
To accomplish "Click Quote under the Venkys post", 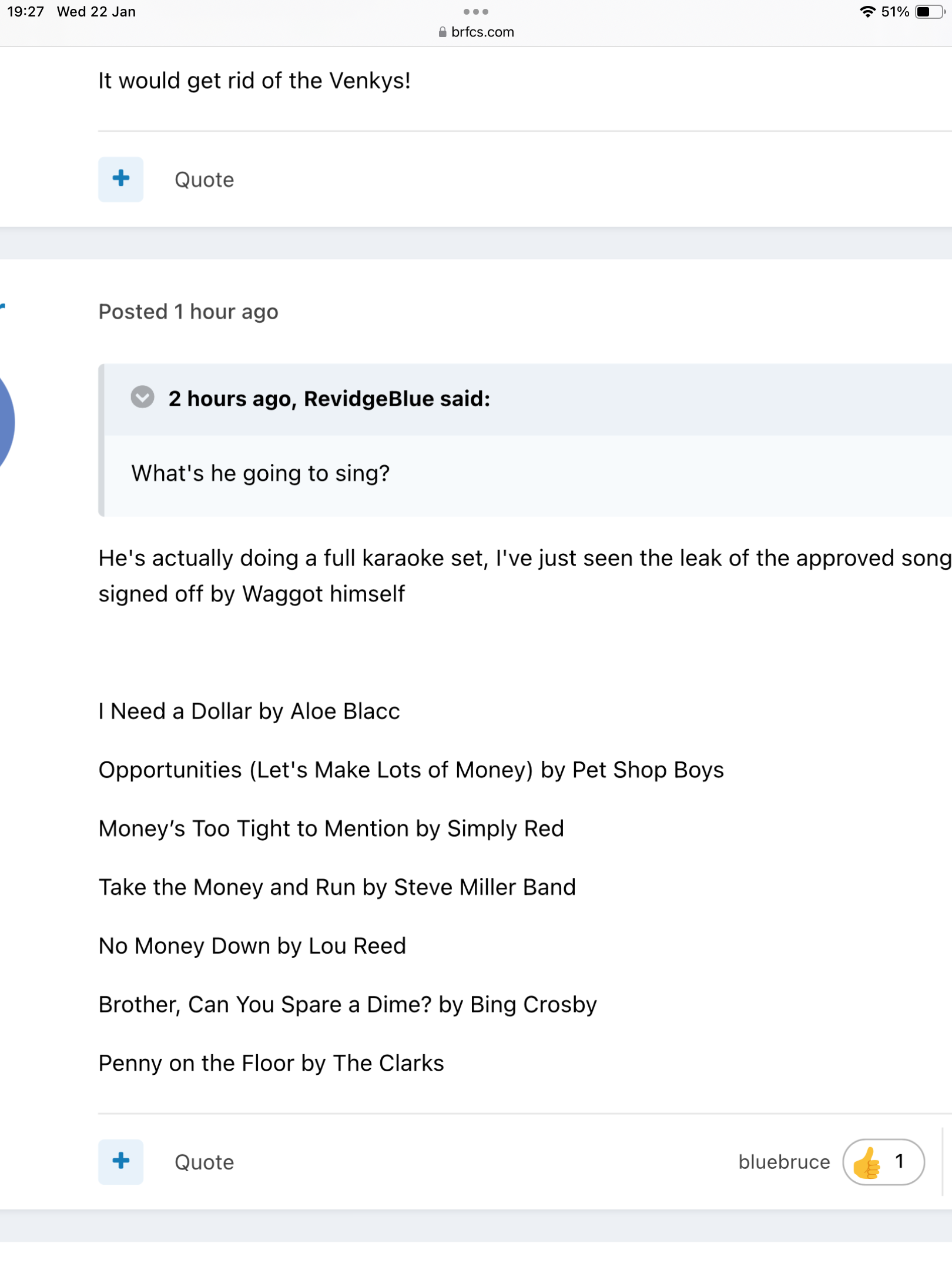I will 204,180.
